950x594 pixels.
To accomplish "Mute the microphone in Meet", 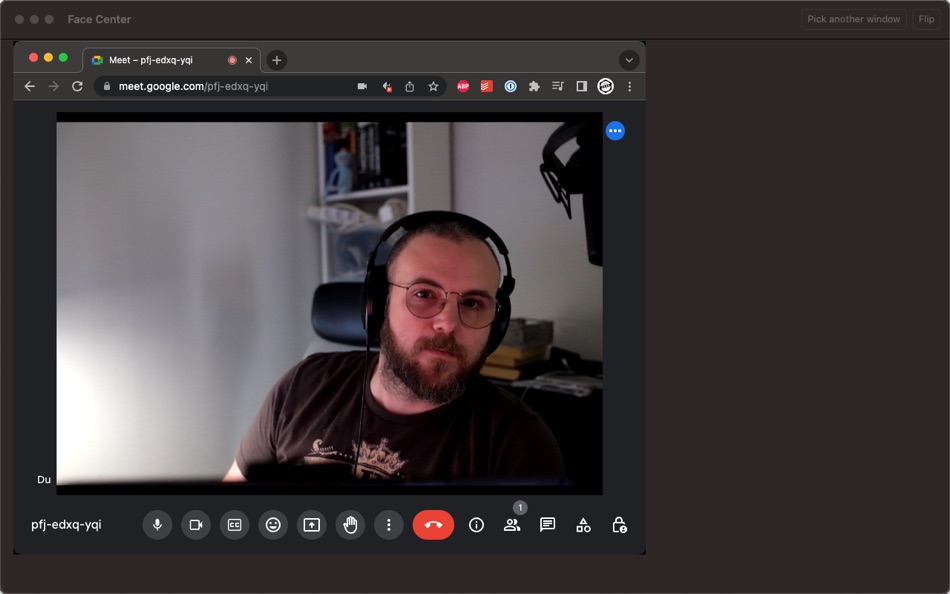I will point(157,525).
